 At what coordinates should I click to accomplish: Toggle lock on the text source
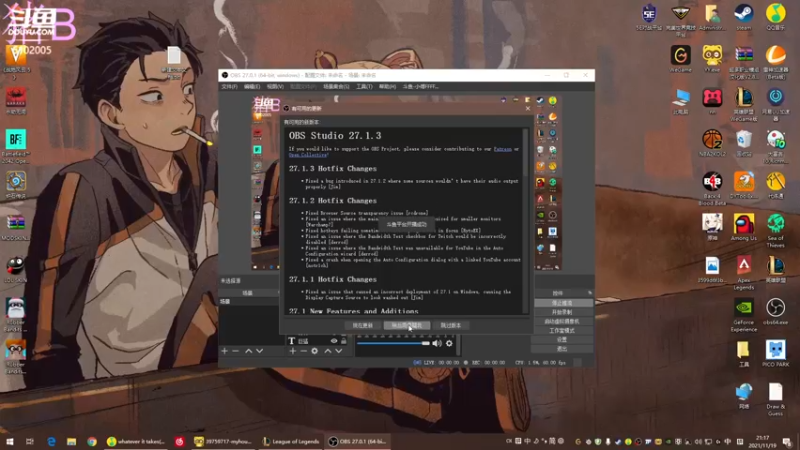(x=343, y=341)
